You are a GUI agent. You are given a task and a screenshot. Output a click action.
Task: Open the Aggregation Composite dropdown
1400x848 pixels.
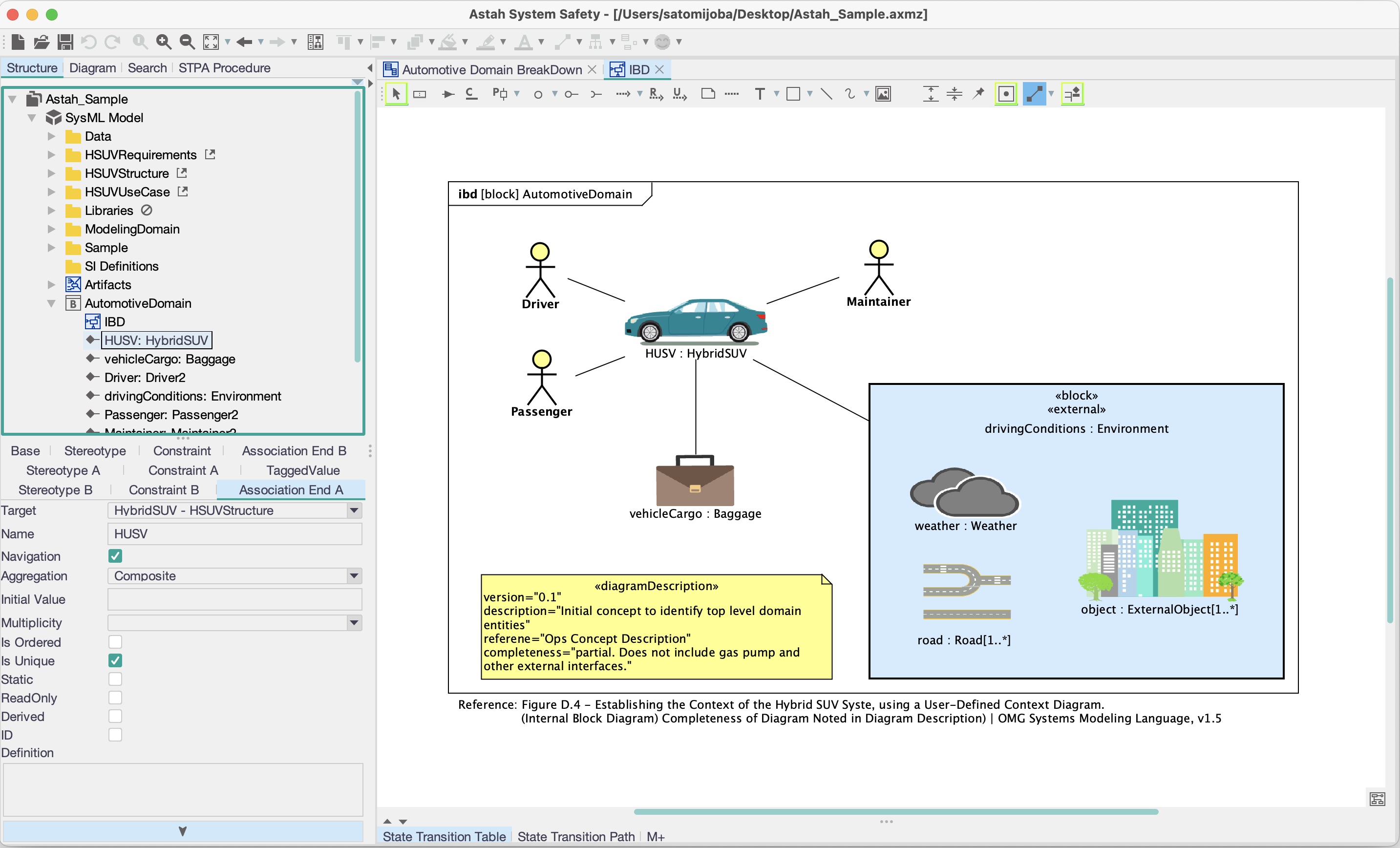[354, 576]
